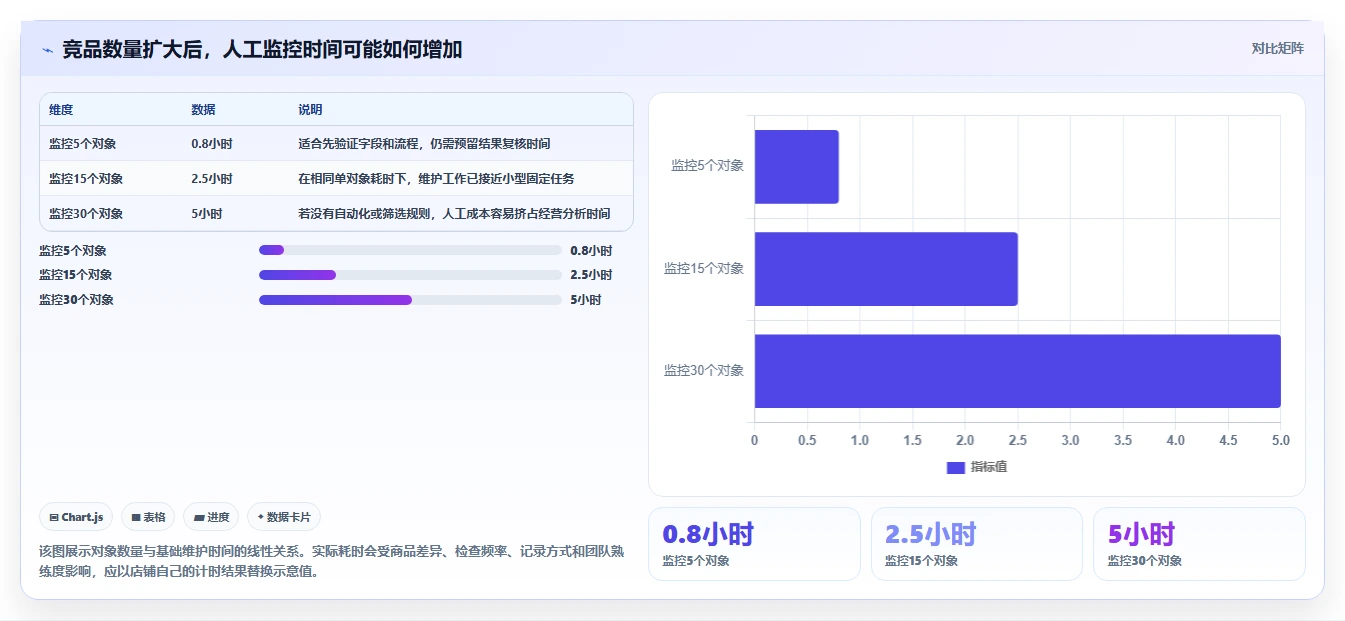Click x-axis tick 2.5
The height and width of the screenshot is (621, 1345).
pos(1017,440)
